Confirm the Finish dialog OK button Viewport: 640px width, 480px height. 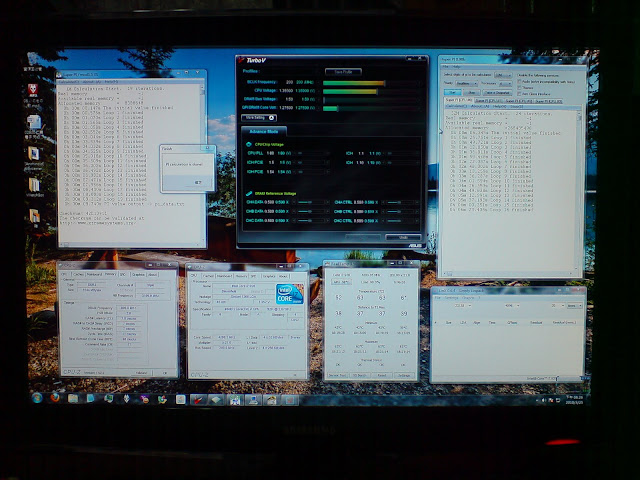point(198,182)
